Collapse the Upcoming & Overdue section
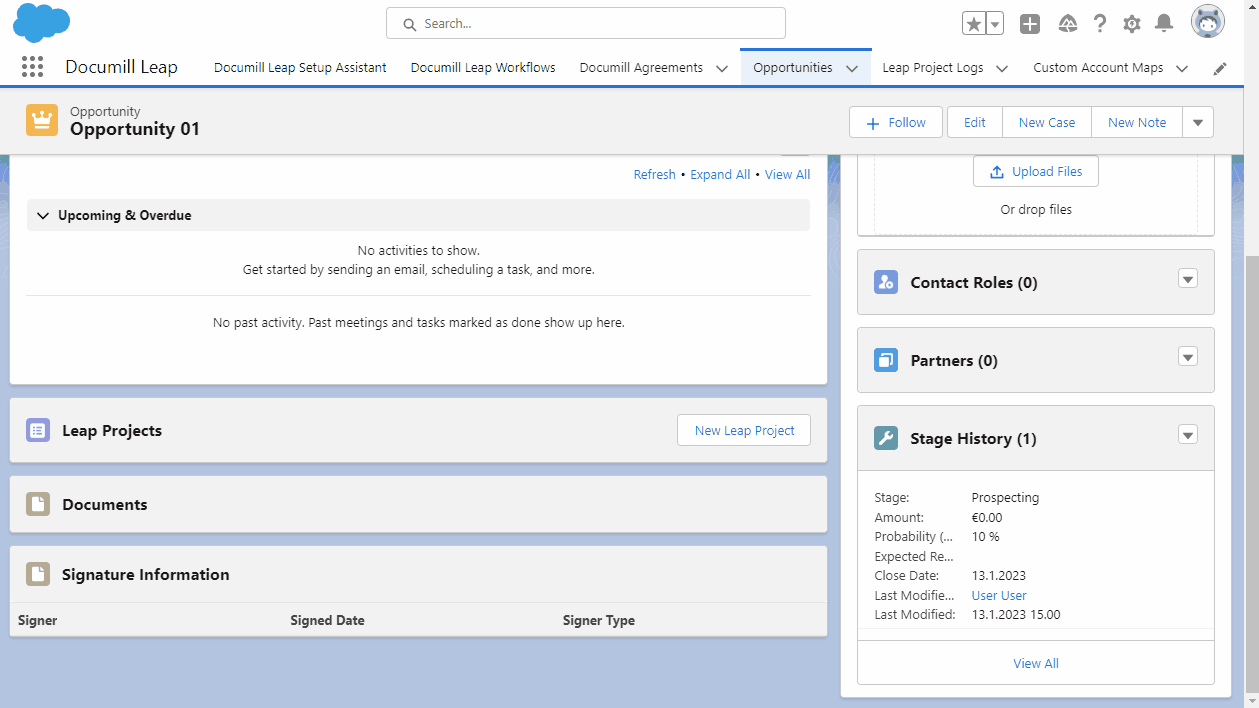The height and width of the screenshot is (708, 1259). [42, 214]
